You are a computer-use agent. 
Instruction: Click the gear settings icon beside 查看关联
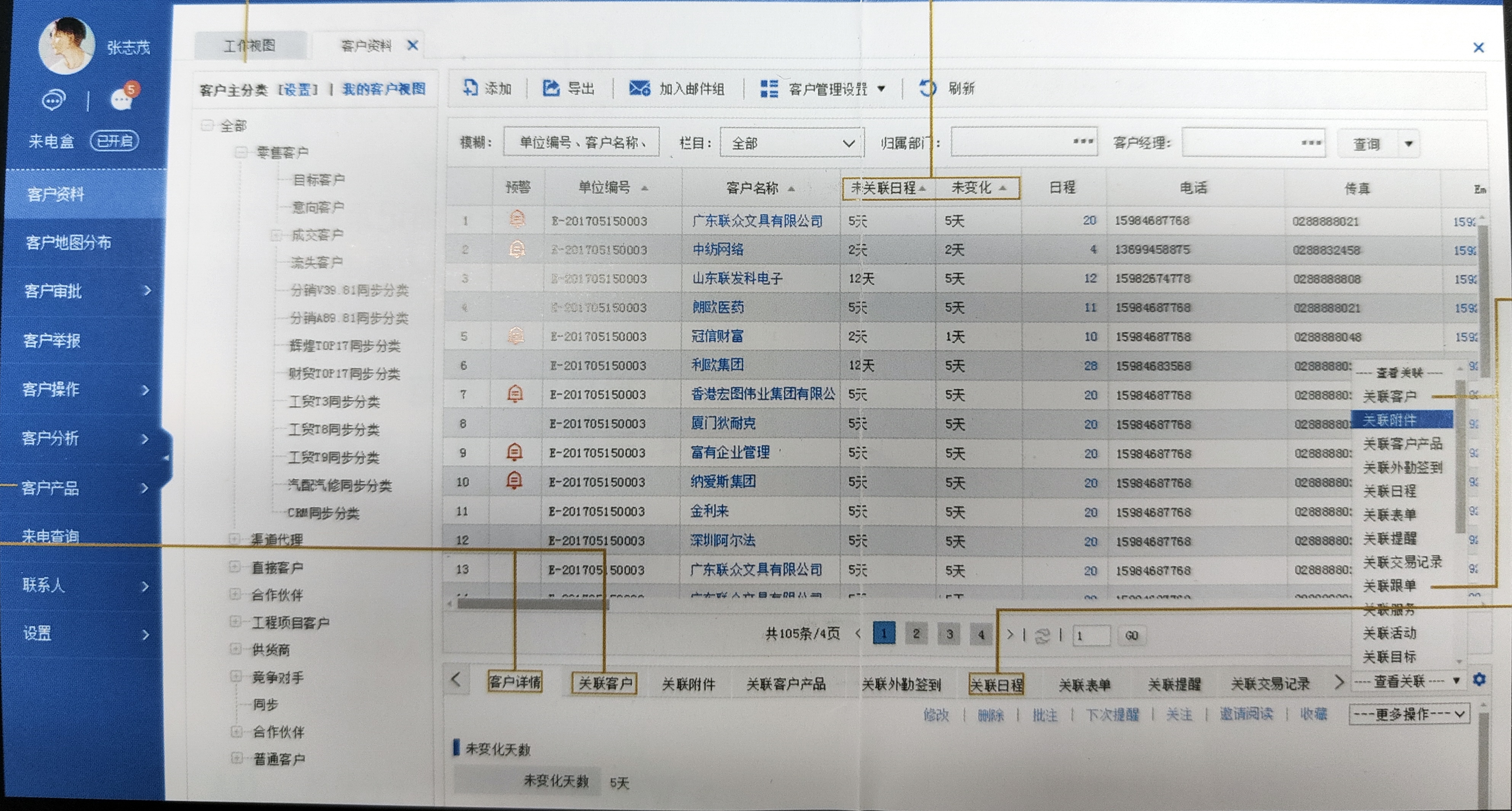pyautogui.click(x=1478, y=680)
